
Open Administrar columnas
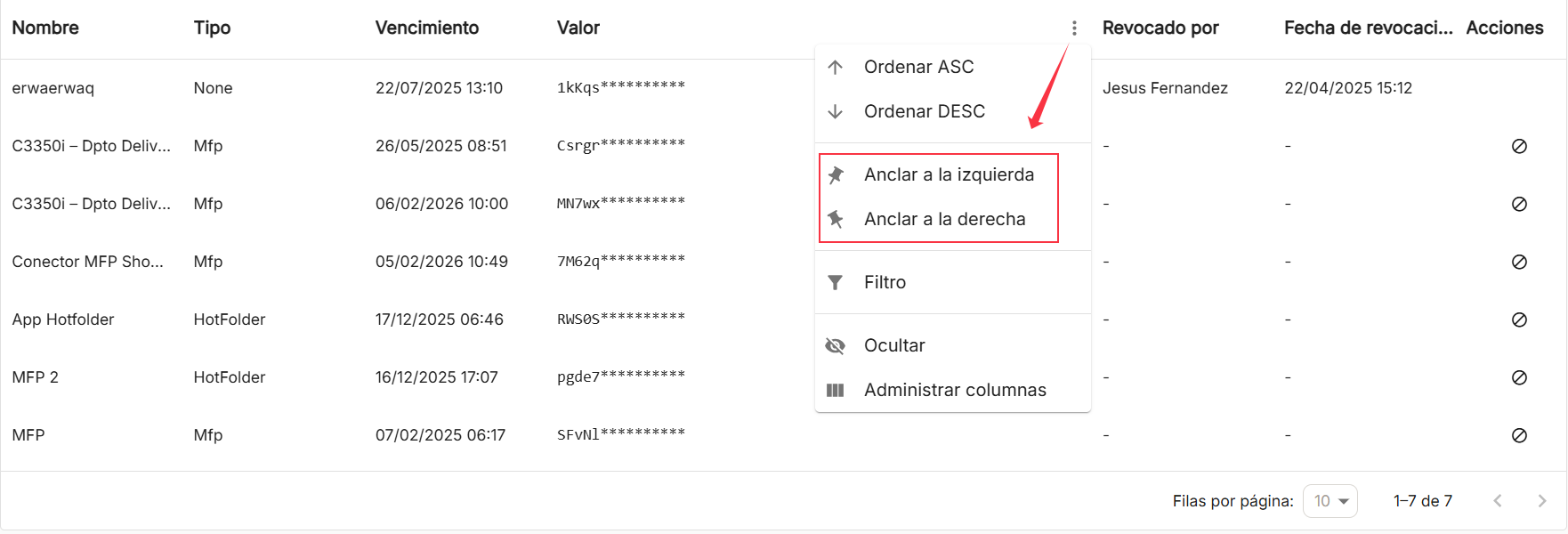coord(953,390)
